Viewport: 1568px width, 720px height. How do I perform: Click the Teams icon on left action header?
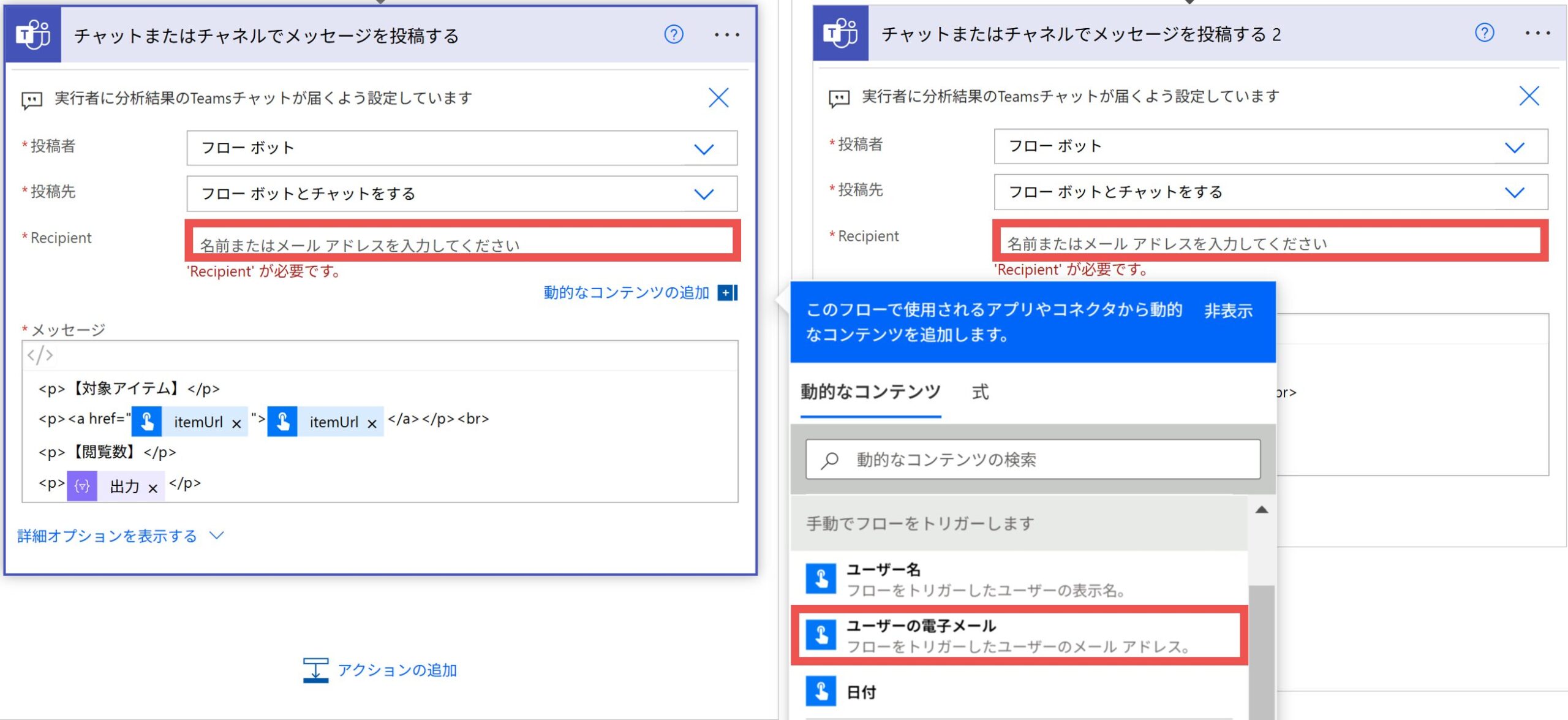coord(33,35)
